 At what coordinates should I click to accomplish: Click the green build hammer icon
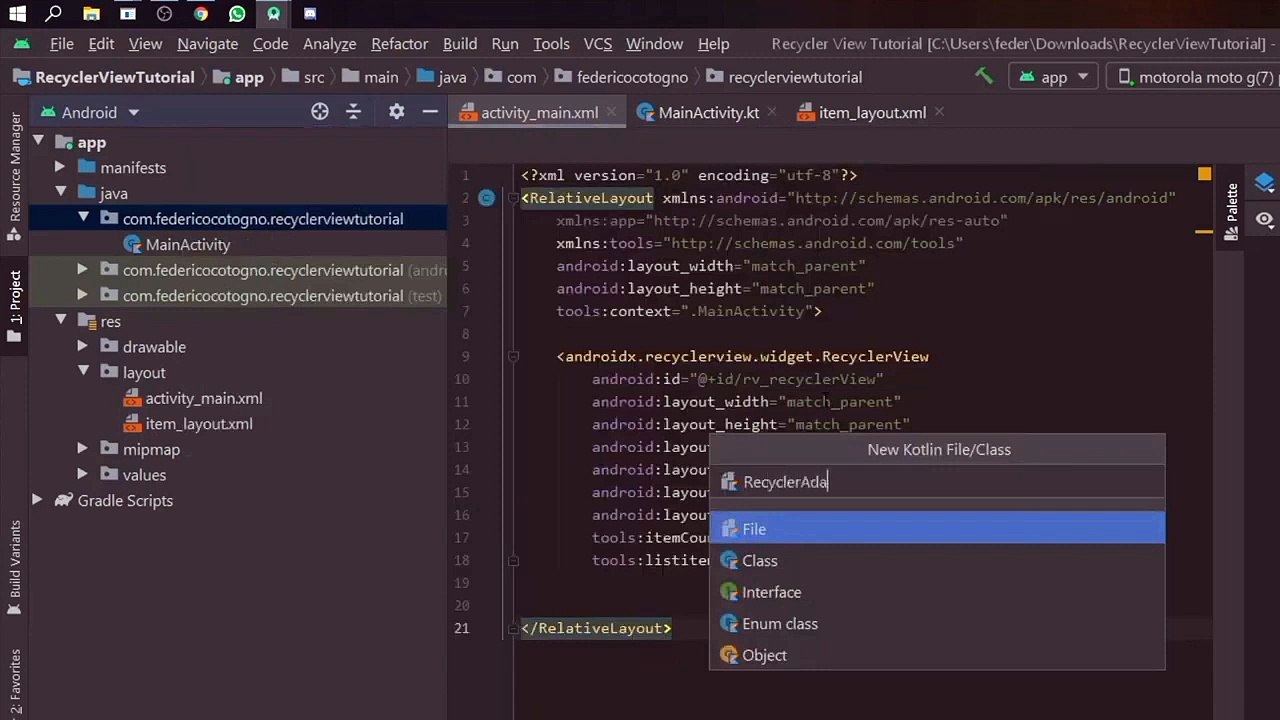pos(984,77)
